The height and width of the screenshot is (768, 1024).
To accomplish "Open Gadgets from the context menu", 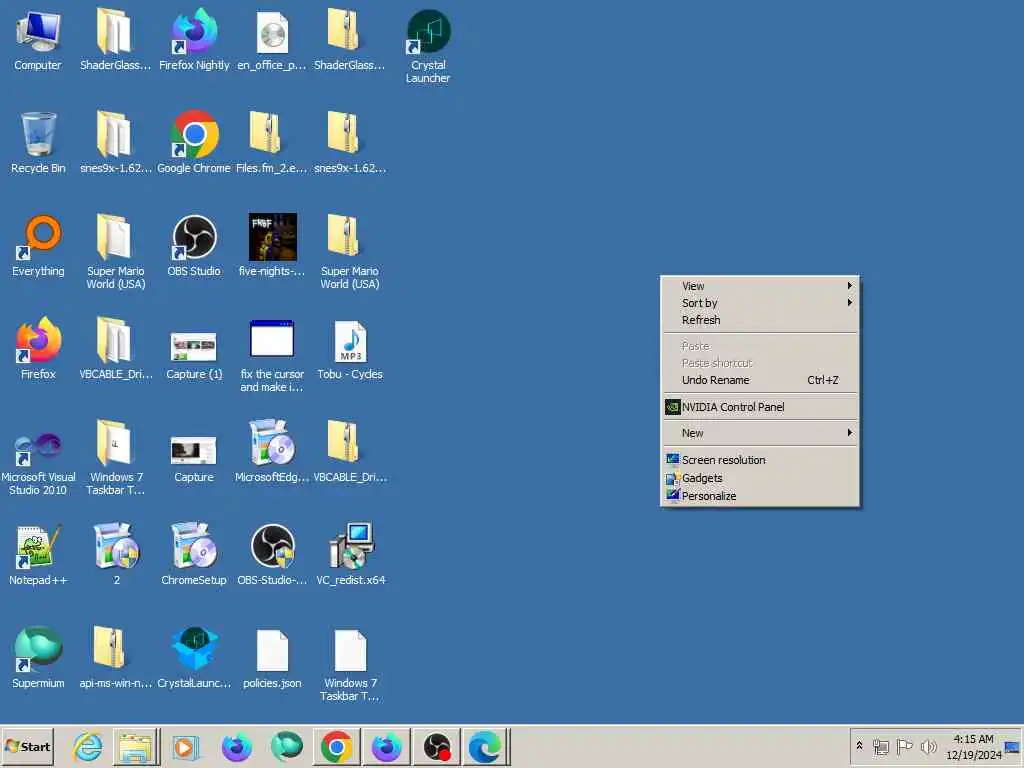I will click(760, 478).
